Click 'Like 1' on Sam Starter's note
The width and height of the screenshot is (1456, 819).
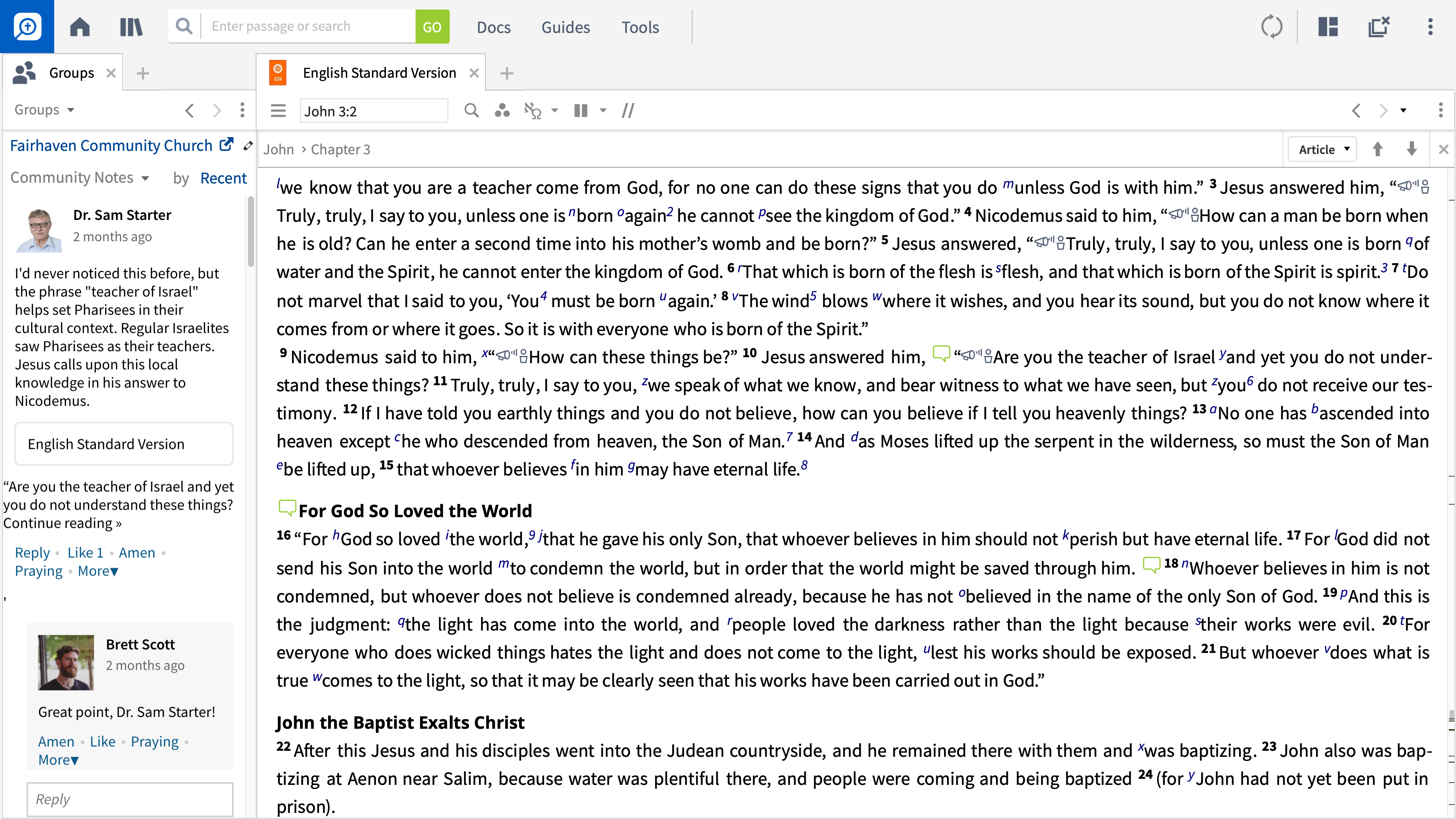tap(85, 552)
